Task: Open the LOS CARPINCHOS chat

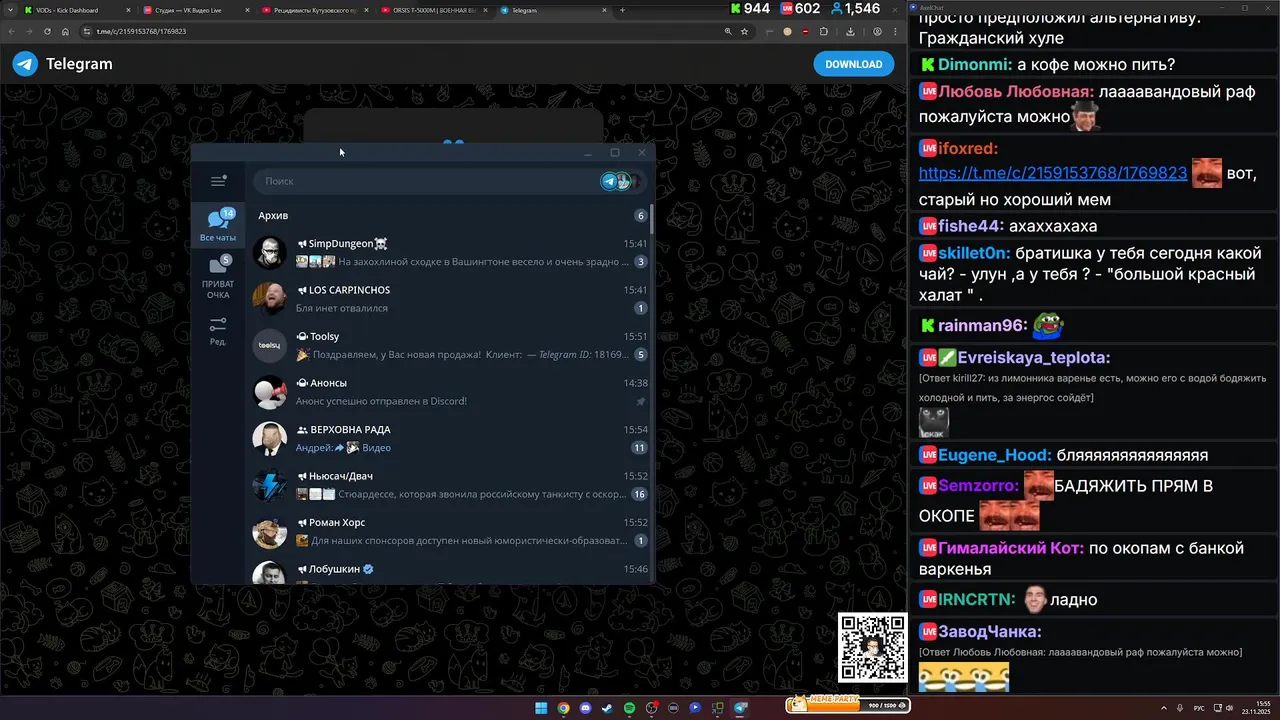Action: click(x=450, y=299)
